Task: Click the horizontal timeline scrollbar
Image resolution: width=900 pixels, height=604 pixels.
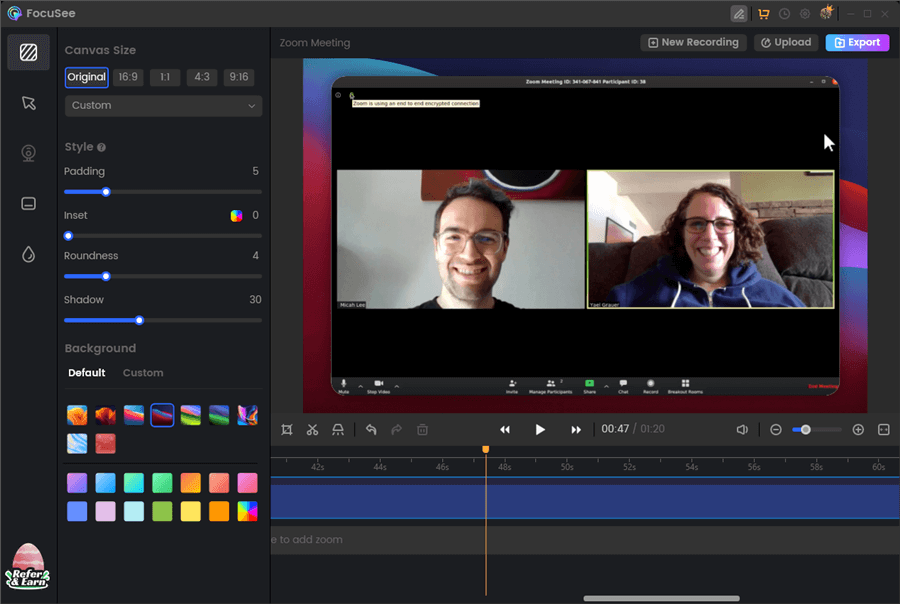Action: click(x=661, y=598)
